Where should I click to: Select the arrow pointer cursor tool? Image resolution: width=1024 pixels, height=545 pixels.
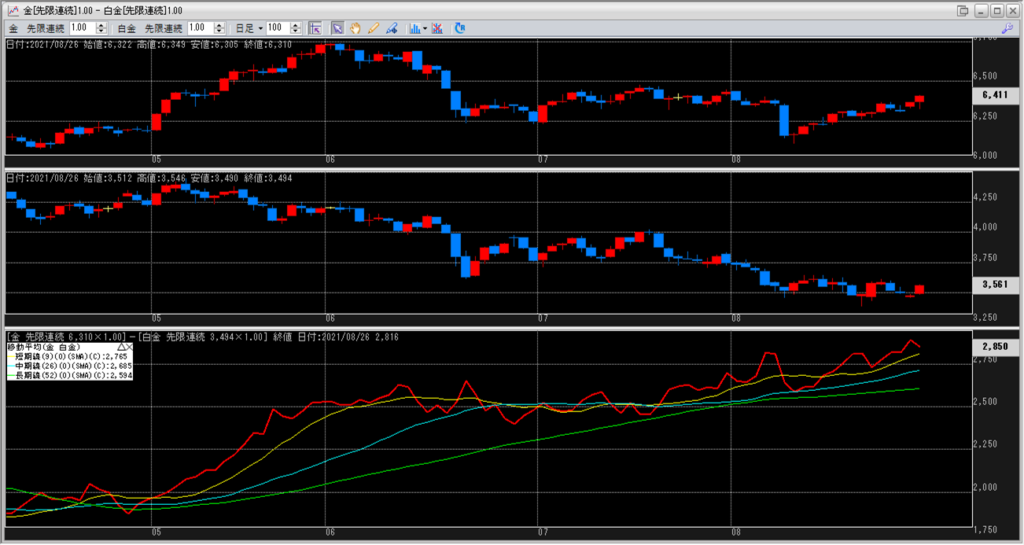(338, 28)
